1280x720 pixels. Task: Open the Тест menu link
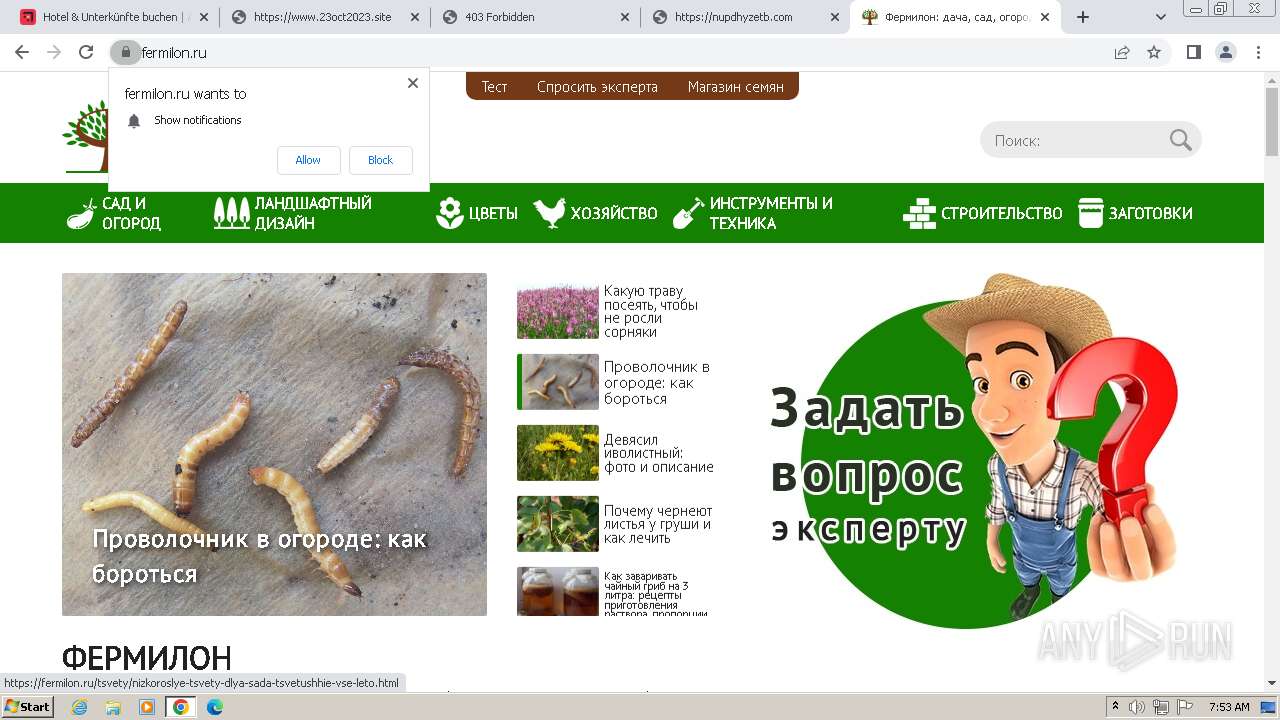tap(494, 87)
